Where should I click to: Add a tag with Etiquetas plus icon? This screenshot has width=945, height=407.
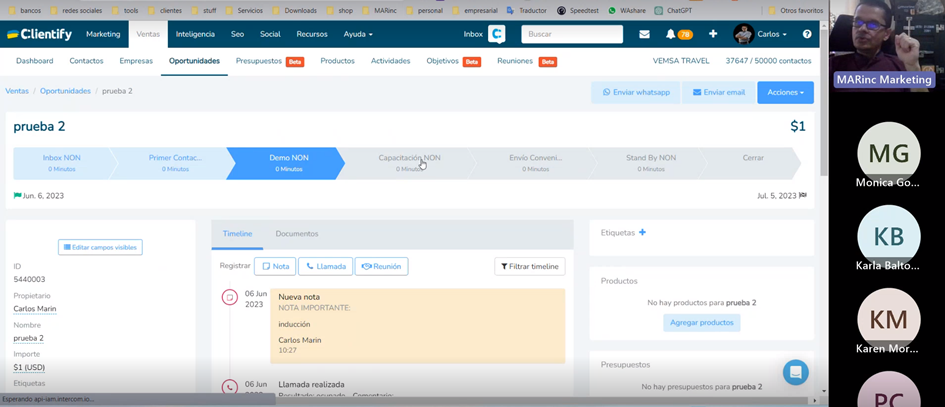point(642,232)
